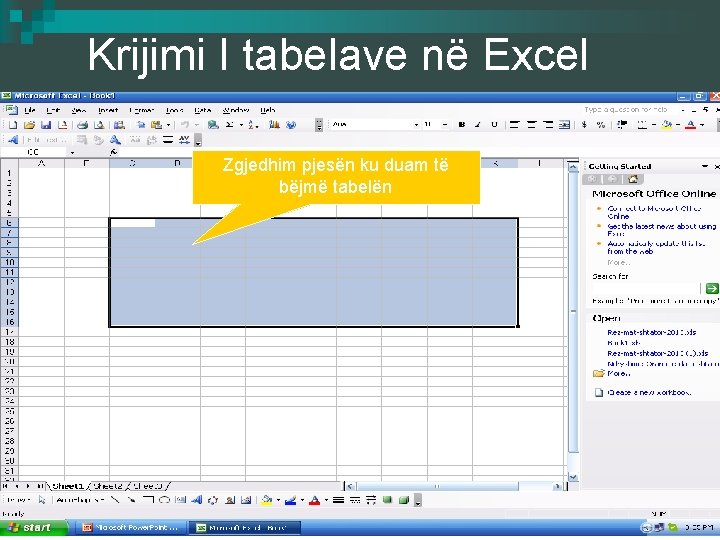Viewport: 720px width, 540px height.
Task: Apply Percent style with the % icon
Action: point(601,124)
